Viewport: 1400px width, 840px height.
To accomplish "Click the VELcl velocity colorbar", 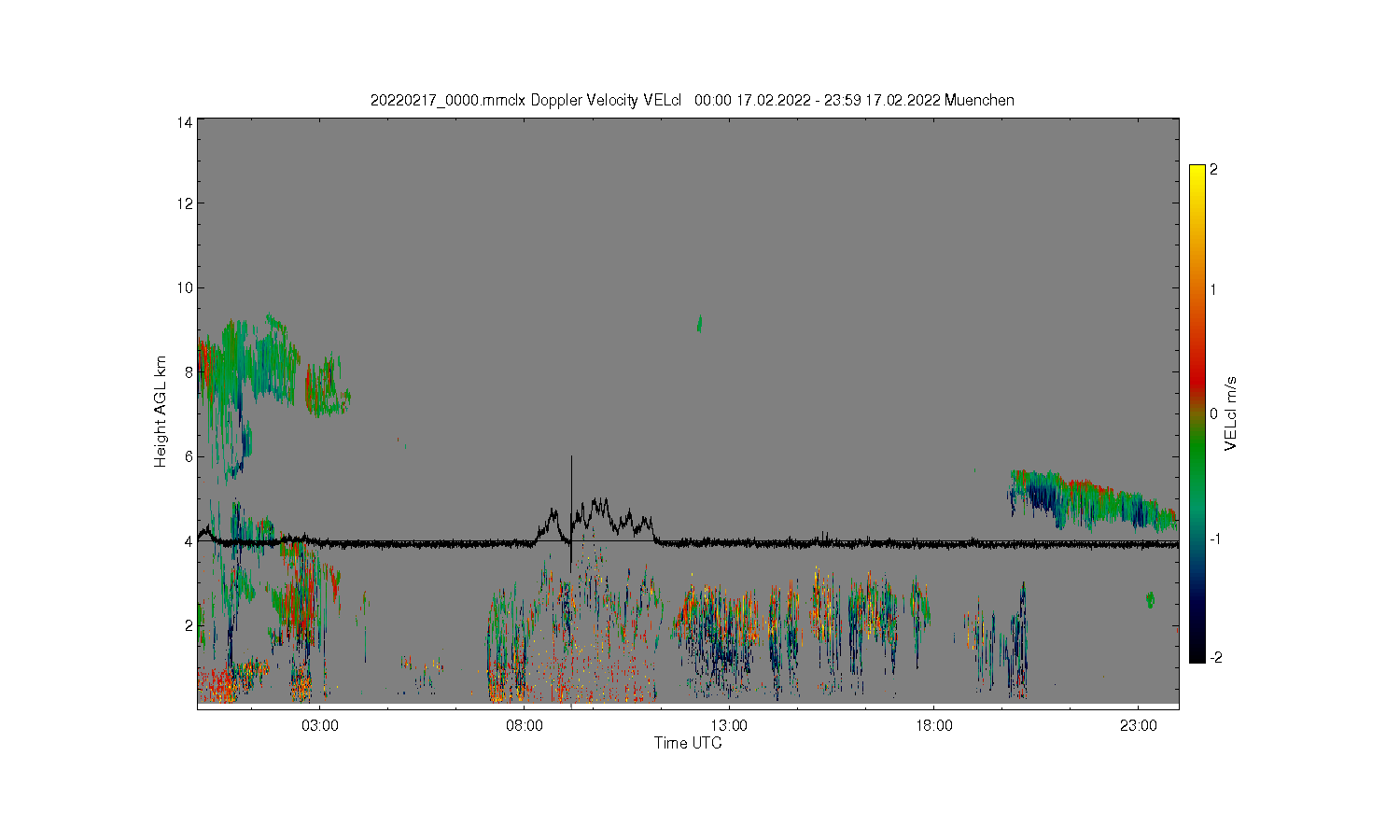I will point(1197,413).
